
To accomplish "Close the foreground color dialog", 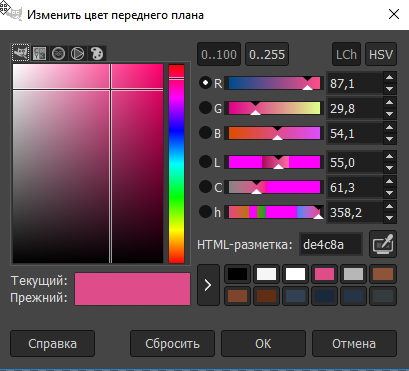I will tap(394, 15).
